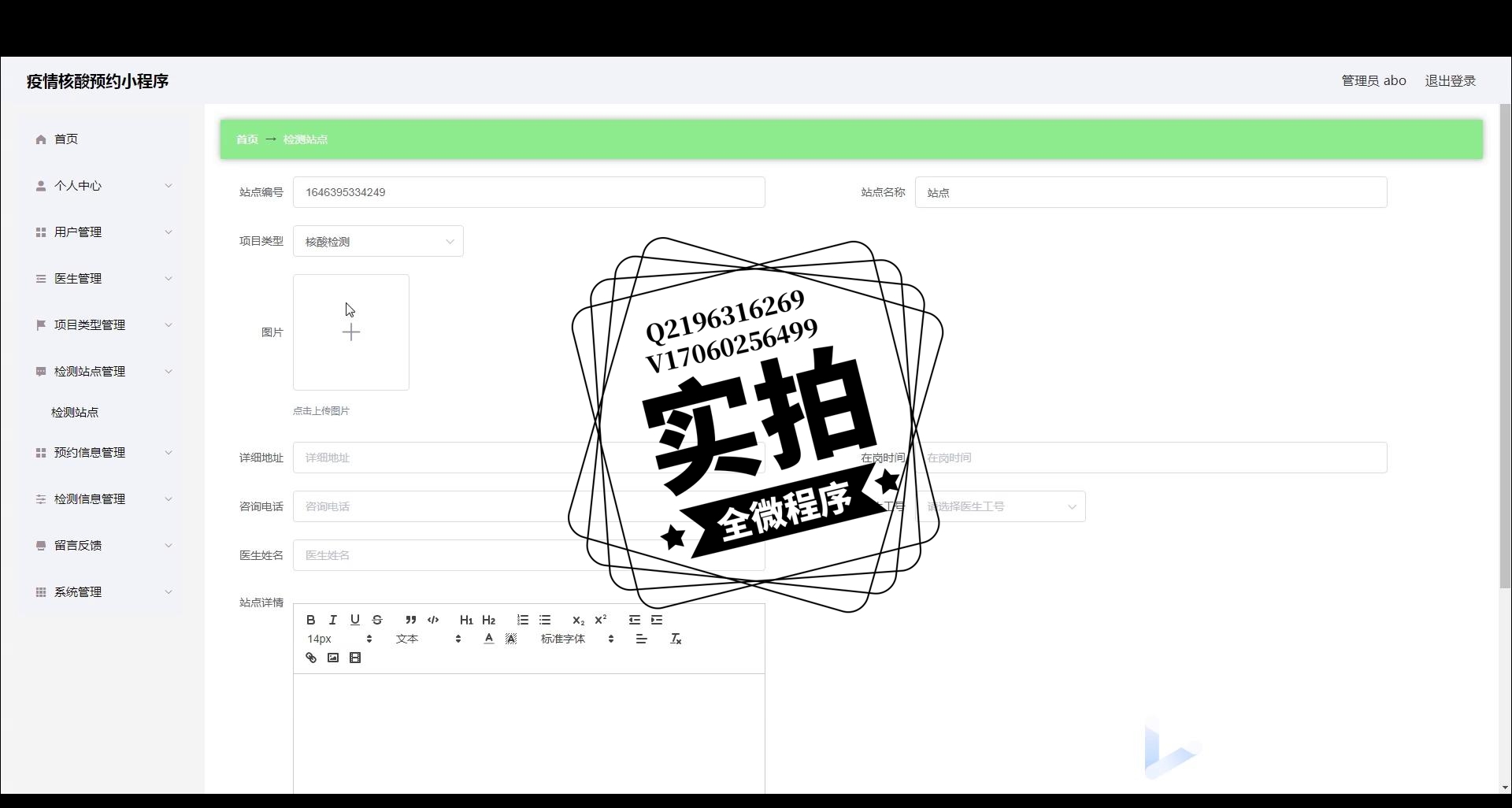Collapse the 检测站点管理 menu
This screenshot has width=1512, height=808.
(102, 371)
